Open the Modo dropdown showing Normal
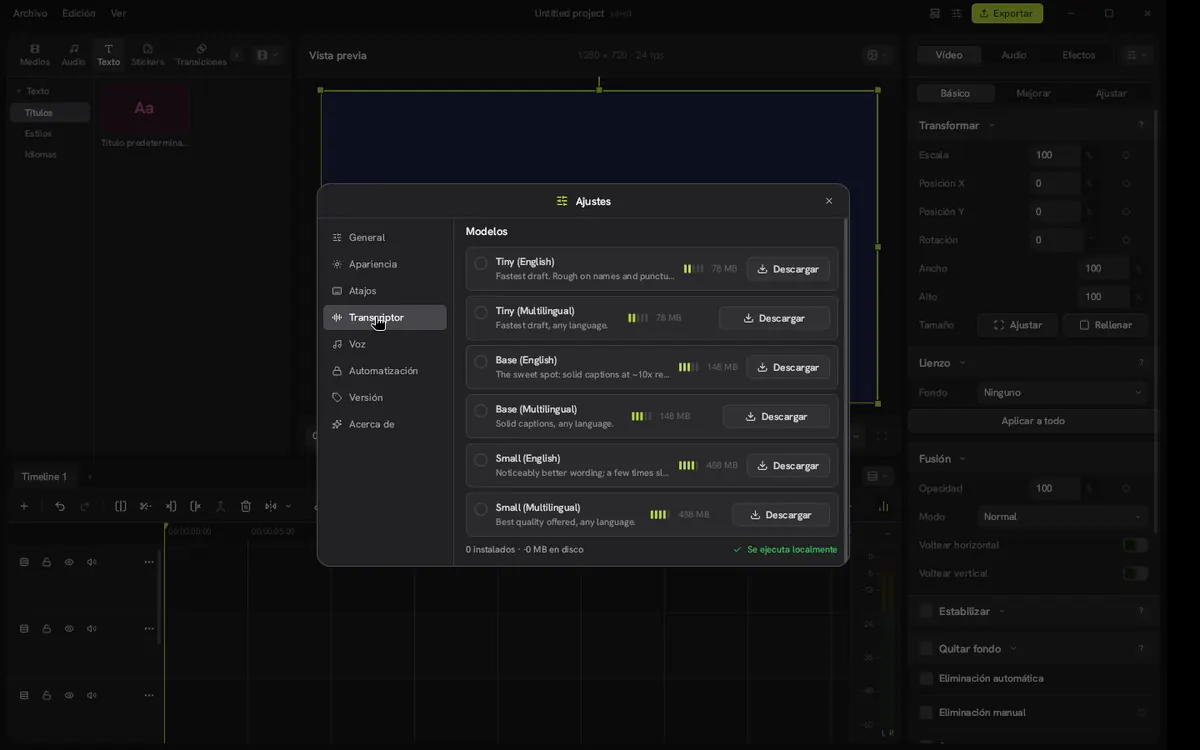The height and width of the screenshot is (750, 1200). (1062, 517)
